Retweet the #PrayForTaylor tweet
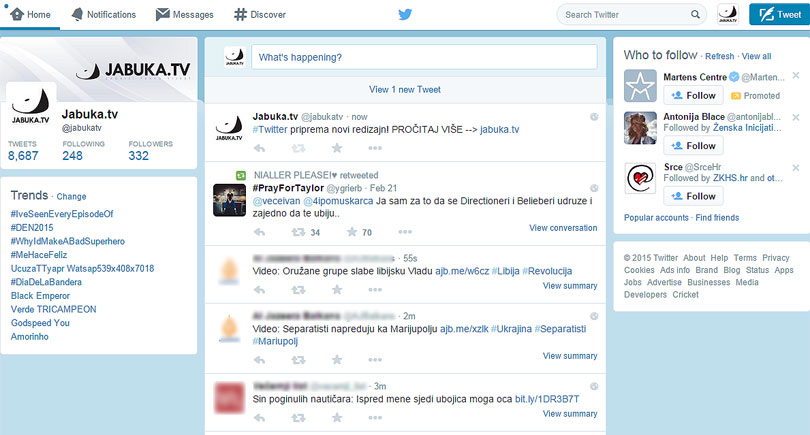 [x=297, y=233]
